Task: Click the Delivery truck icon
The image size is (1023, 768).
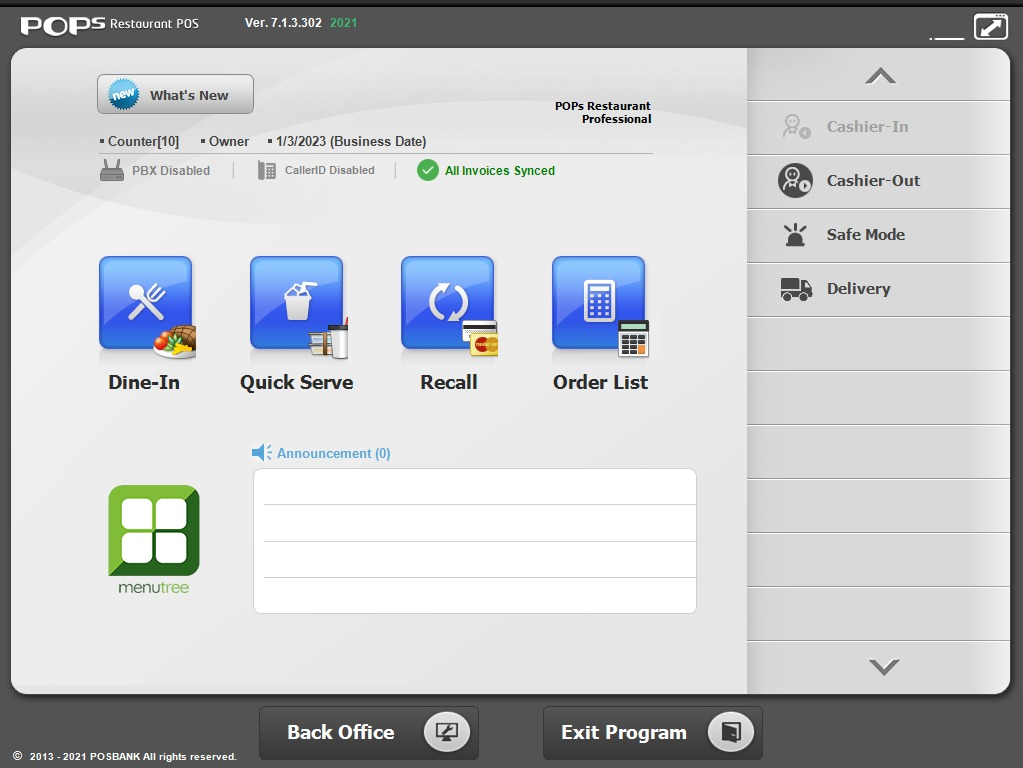Action: [x=796, y=289]
